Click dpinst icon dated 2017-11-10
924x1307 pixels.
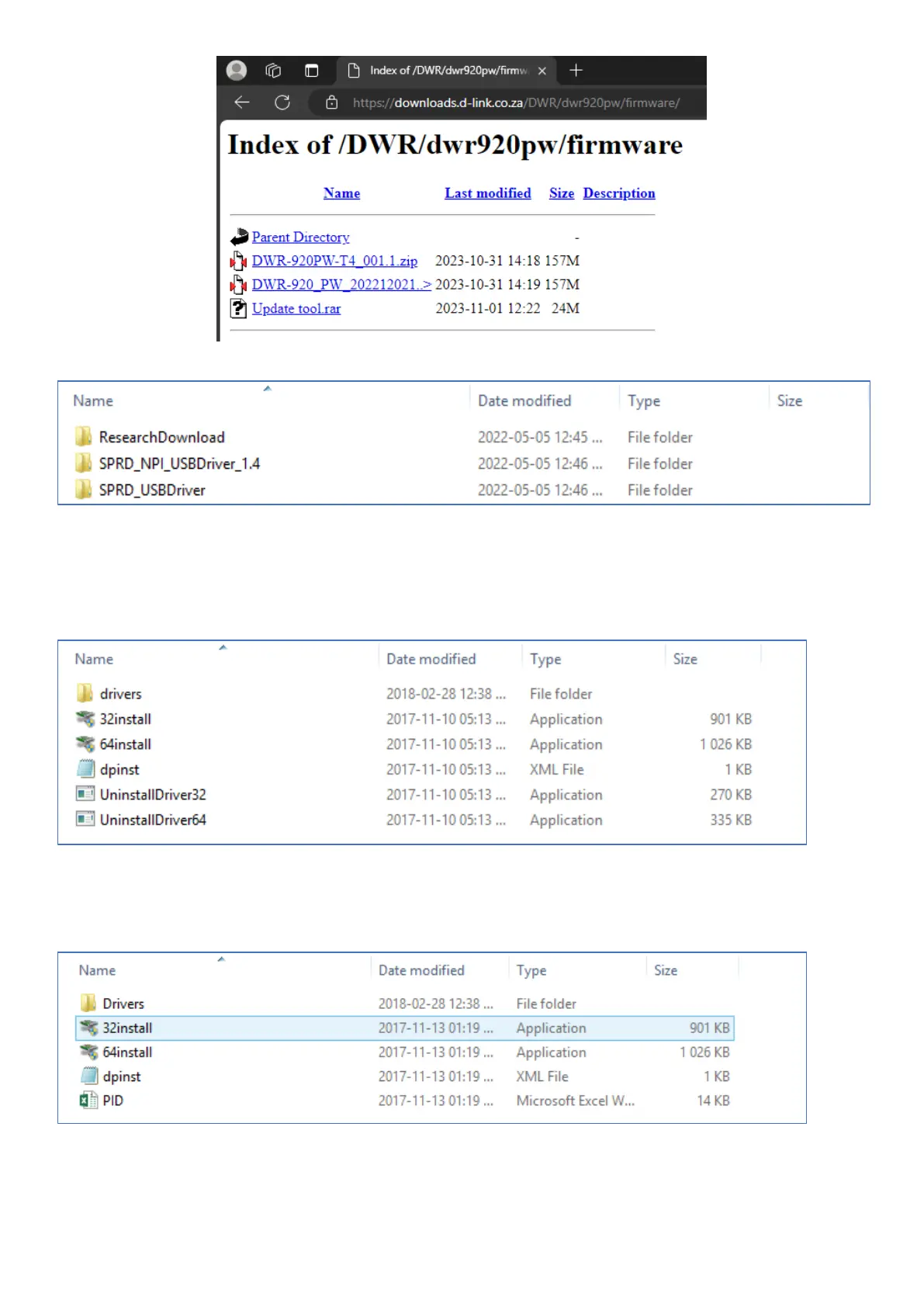click(85, 769)
